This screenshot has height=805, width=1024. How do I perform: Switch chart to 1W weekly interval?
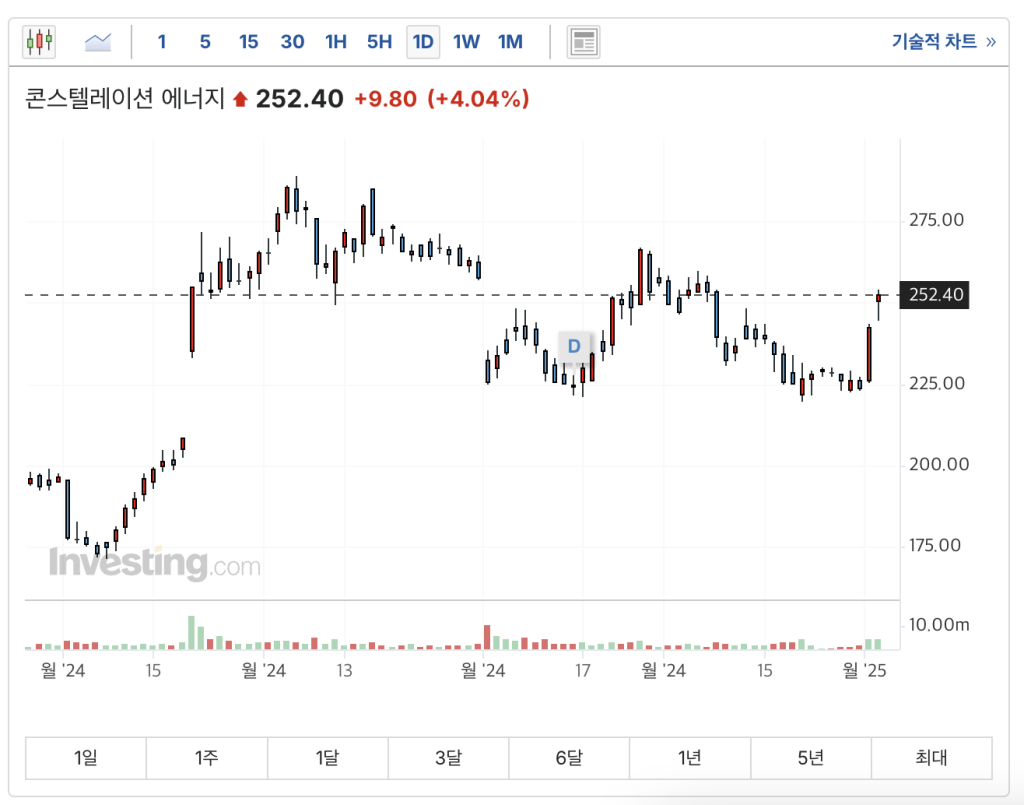click(466, 41)
